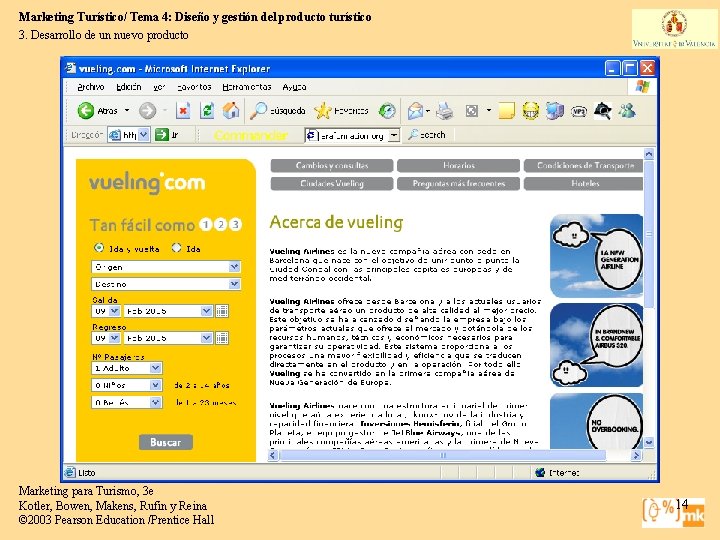Click the Refresh page icon
This screenshot has width=720, height=540.
tap(207, 111)
